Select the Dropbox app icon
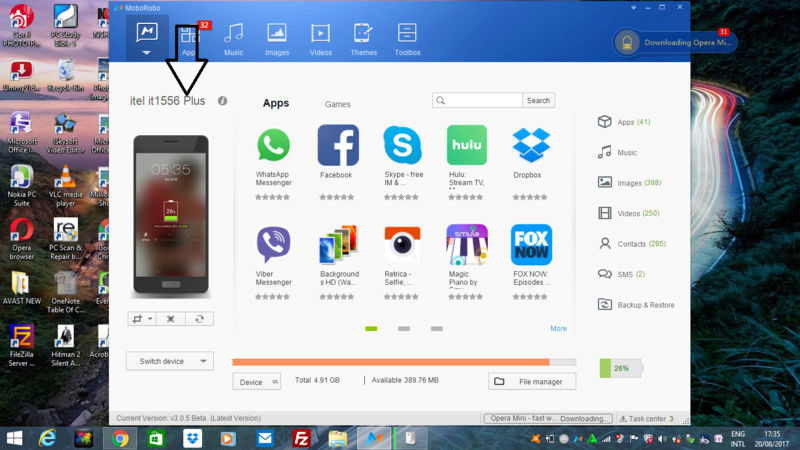The width and height of the screenshot is (800, 450). (531, 145)
